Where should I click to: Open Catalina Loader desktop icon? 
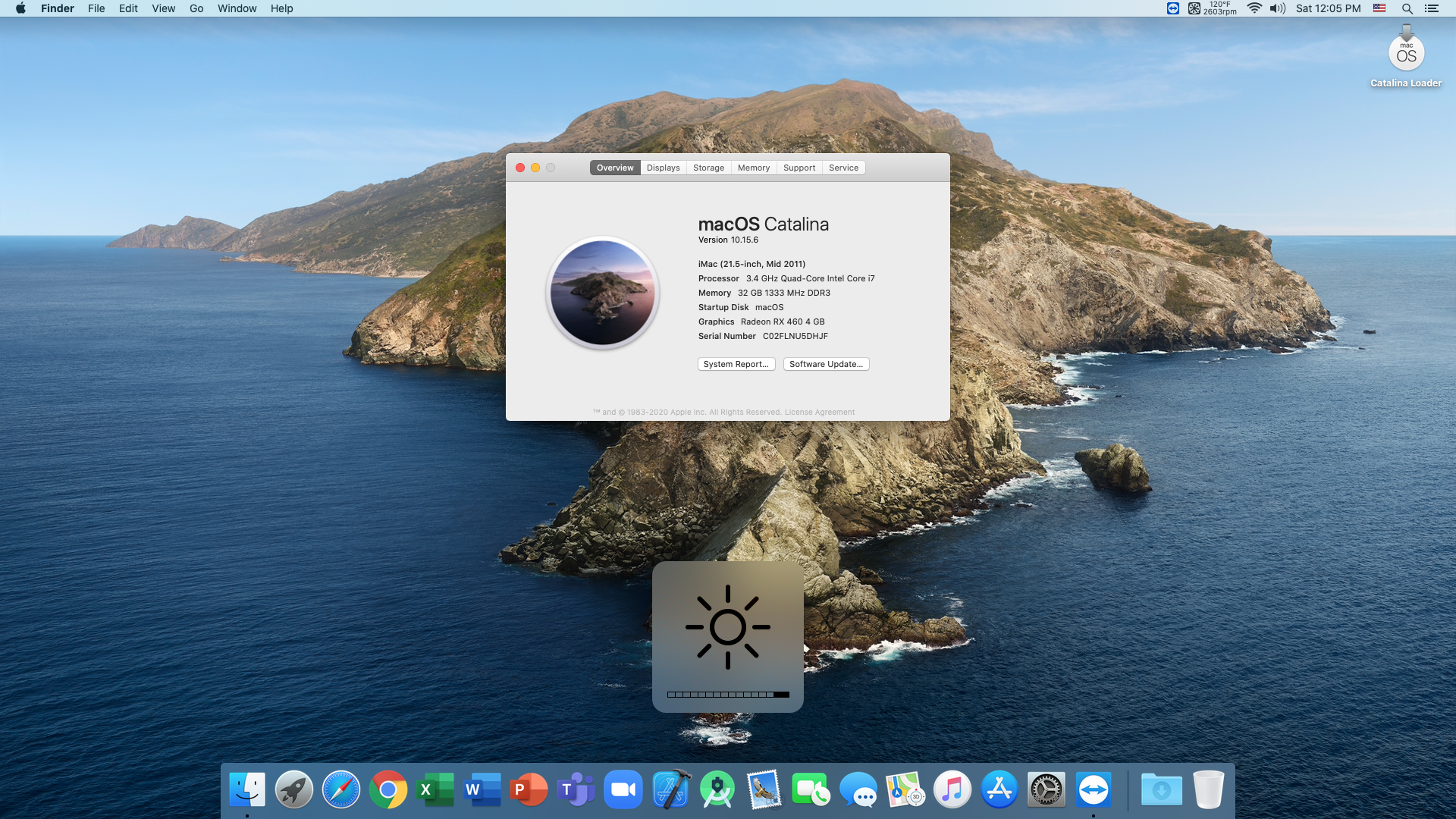tap(1406, 55)
